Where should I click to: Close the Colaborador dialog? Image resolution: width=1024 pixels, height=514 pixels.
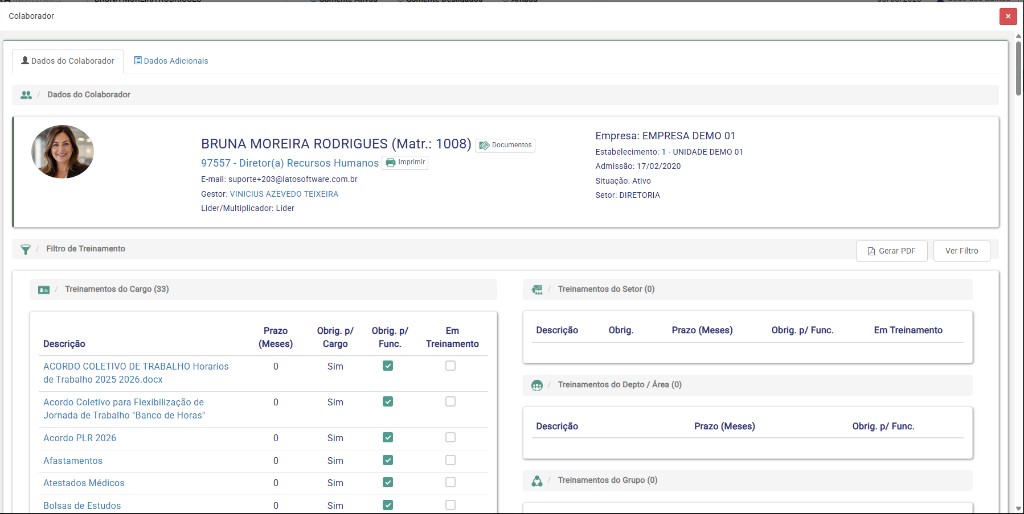[1008, 16]
